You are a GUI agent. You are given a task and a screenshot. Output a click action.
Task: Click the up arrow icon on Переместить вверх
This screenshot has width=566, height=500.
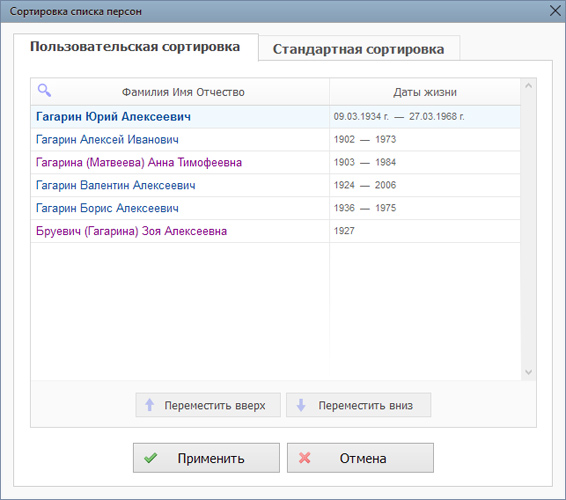[x=149, y=405]
